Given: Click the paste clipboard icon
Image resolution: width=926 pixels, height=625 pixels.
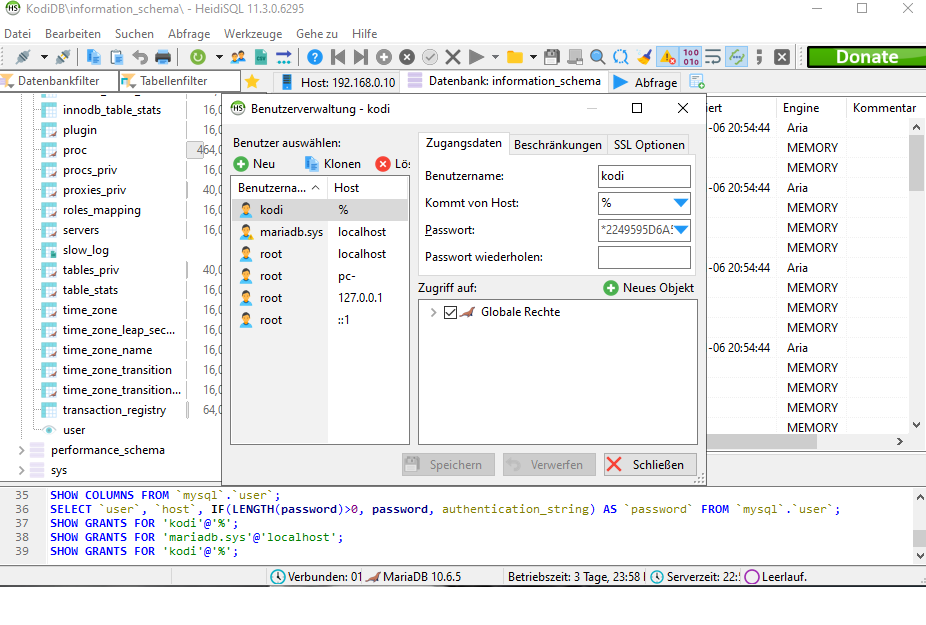Looking at the screenshot, I should pos(116,57).
